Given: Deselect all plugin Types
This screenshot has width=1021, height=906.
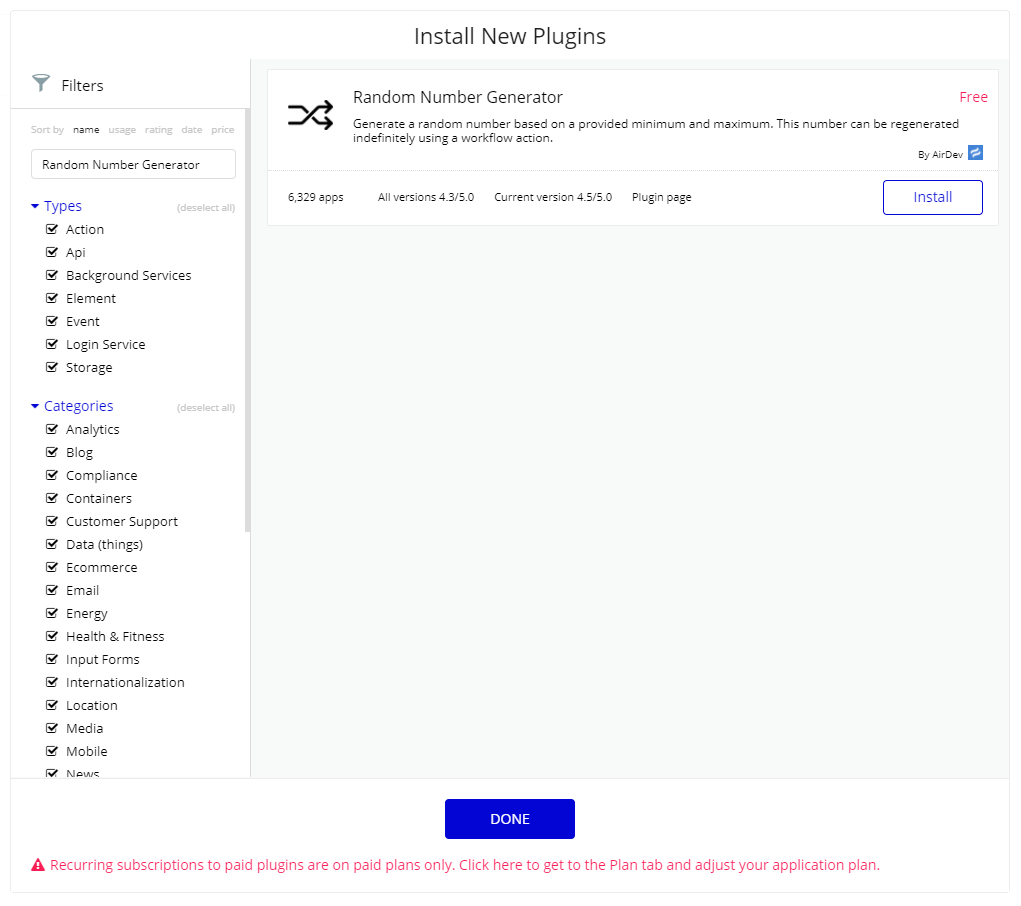Looking at the screenshot, I should [x=206, y=208].
